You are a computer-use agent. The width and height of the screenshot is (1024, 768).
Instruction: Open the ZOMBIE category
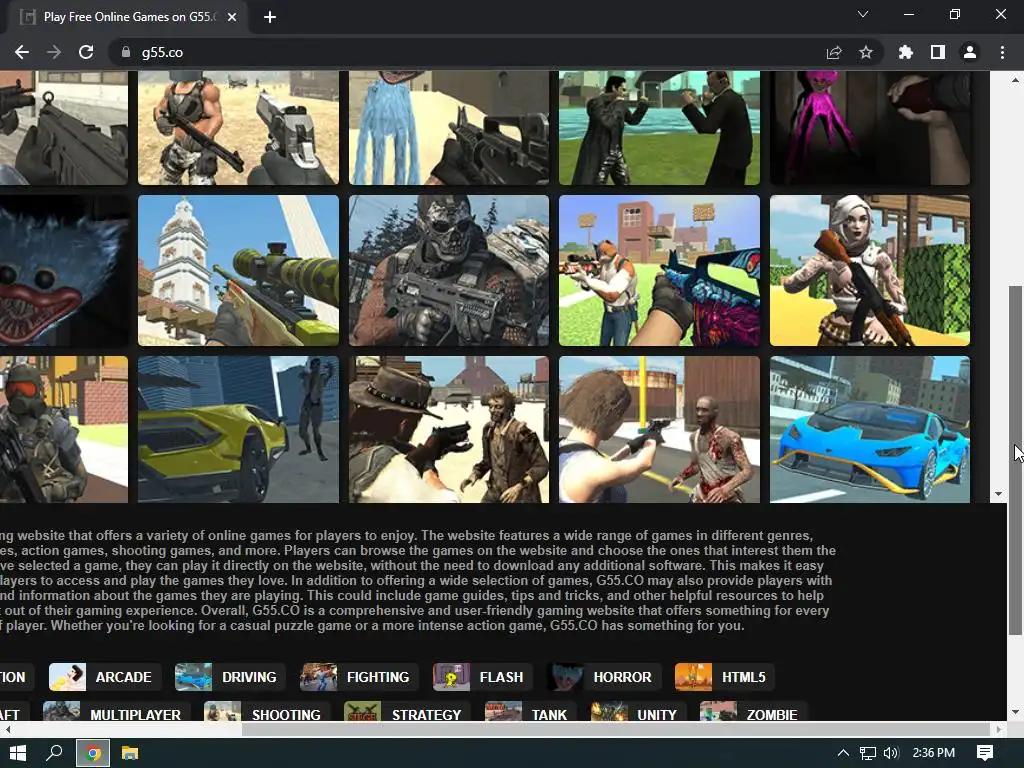pos(753,712)
